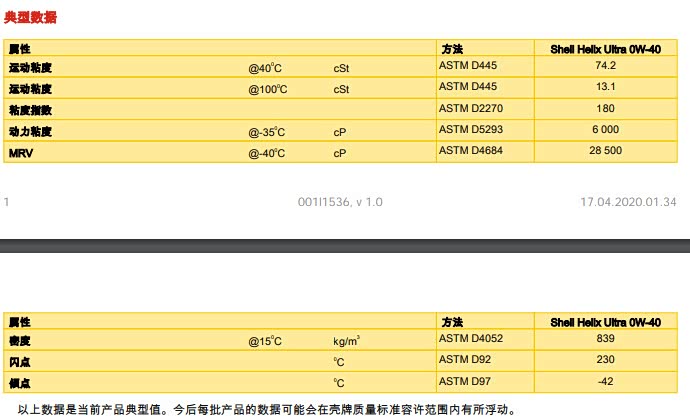Select the pour point value -42
The height and width of the screenshot is (418, 690).
point(606,381)
